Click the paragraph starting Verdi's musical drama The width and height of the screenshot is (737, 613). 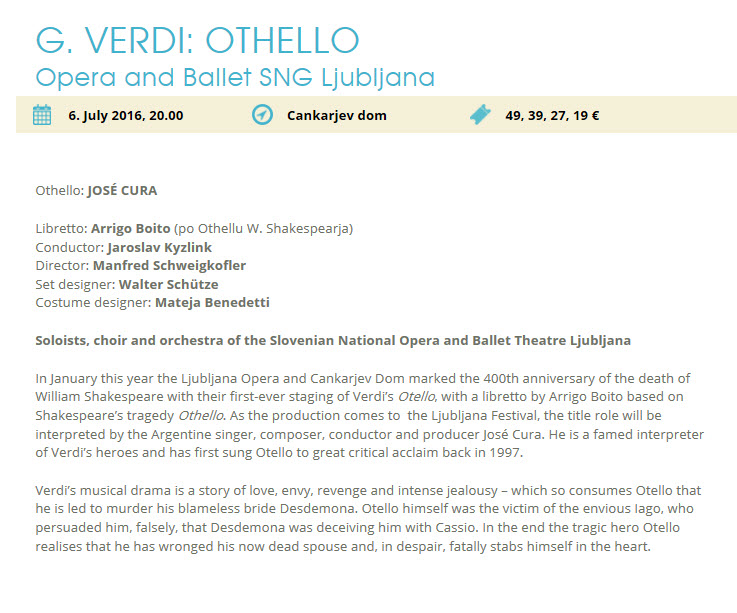coord(368,518)
